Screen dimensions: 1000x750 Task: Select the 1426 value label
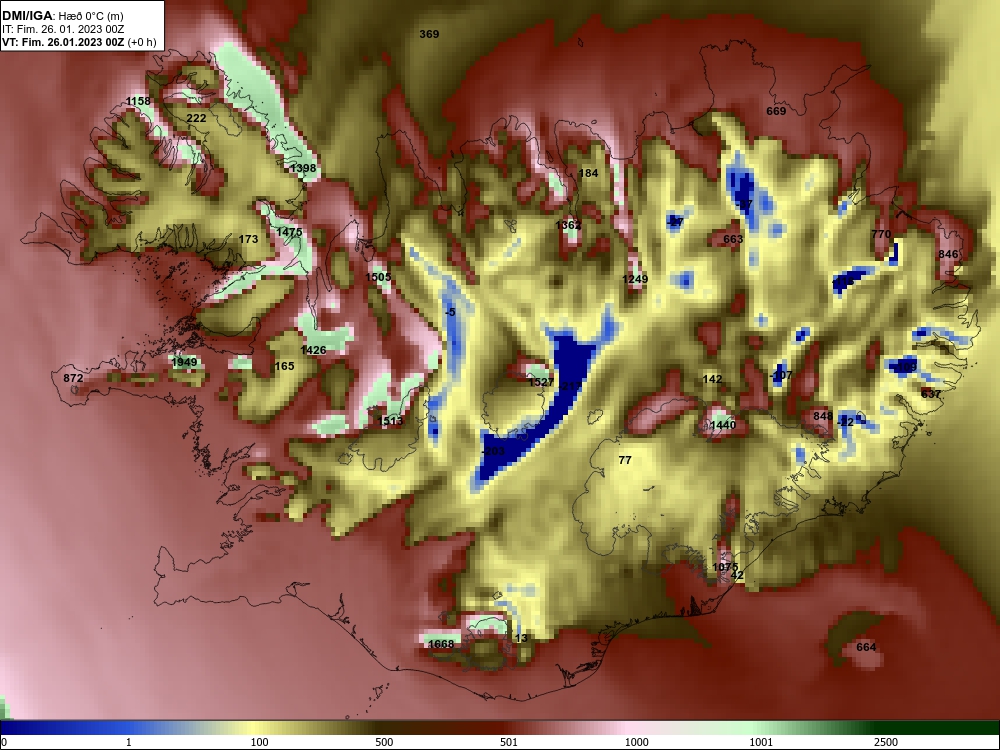tap(313, 349)
